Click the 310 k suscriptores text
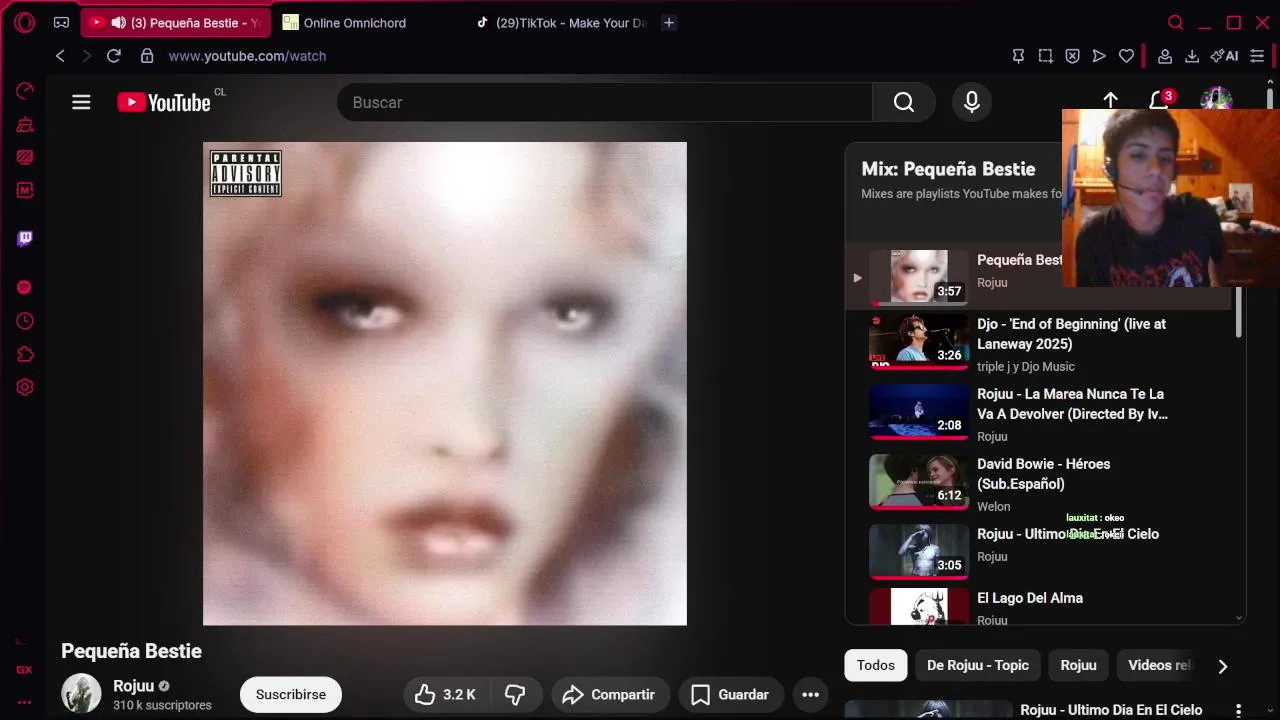This screenshot has width=1280, height=720. 162,705
